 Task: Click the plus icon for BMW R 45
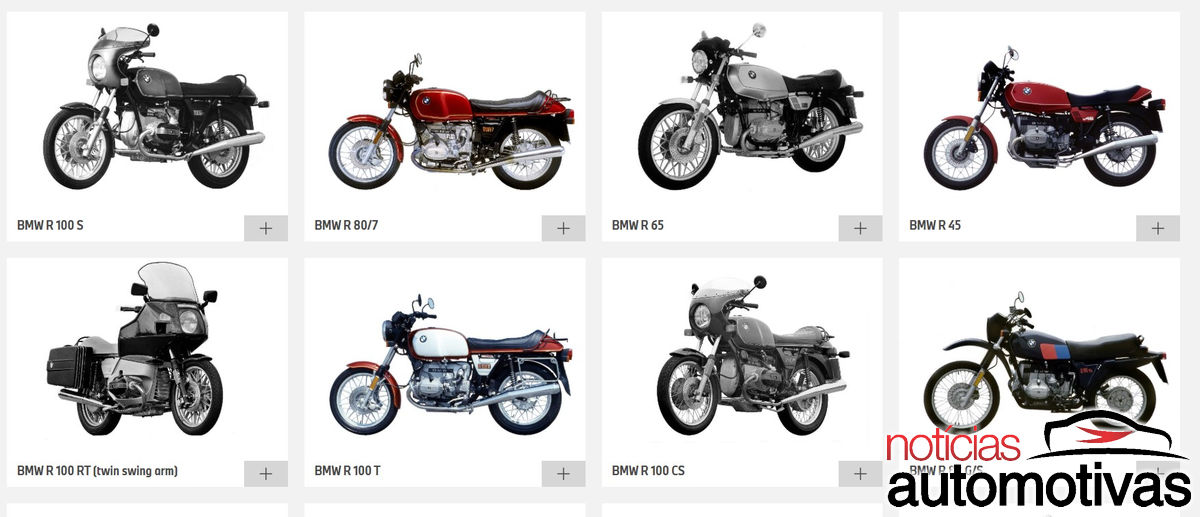click(x=1158, y=228)
